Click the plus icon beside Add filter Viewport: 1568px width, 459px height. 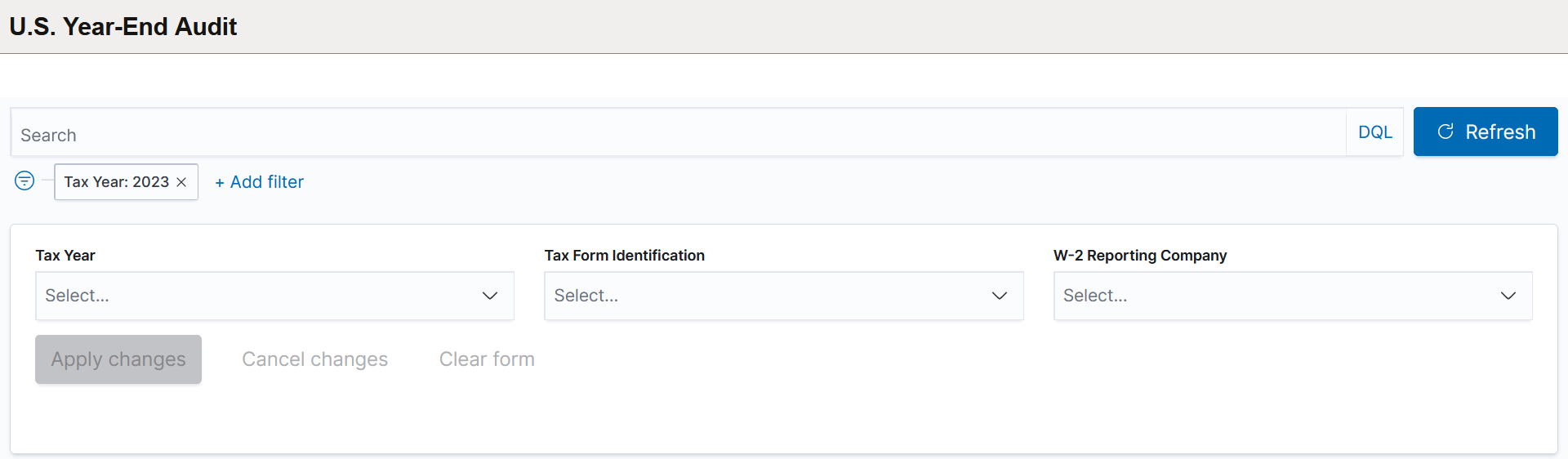point(220,183)
